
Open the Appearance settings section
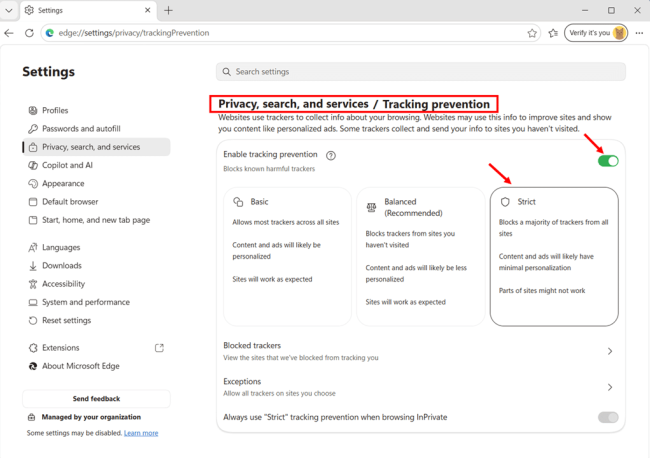coord(96,183)
